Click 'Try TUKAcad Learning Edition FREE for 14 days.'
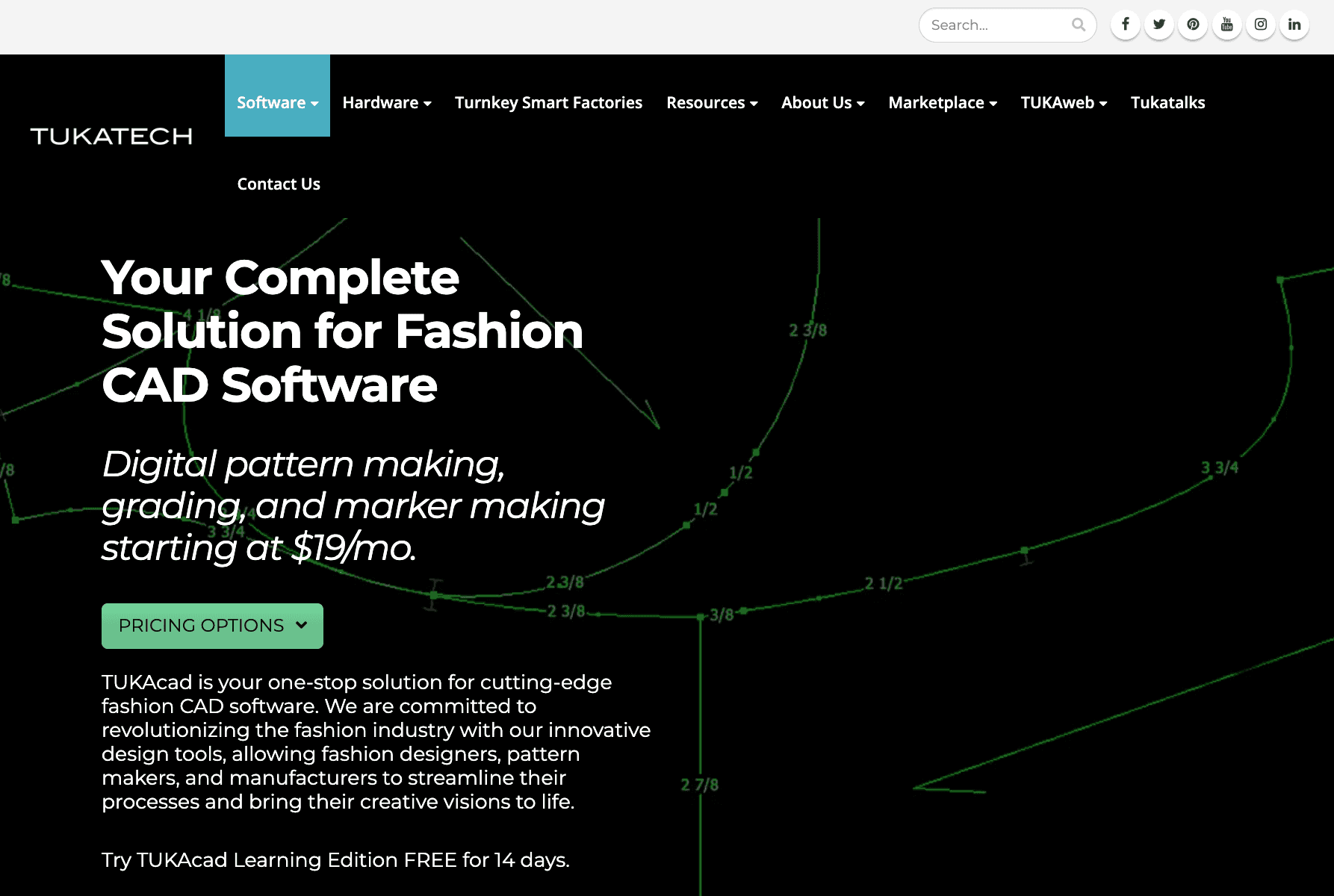The image size is (1334, 896). point(335,860)
